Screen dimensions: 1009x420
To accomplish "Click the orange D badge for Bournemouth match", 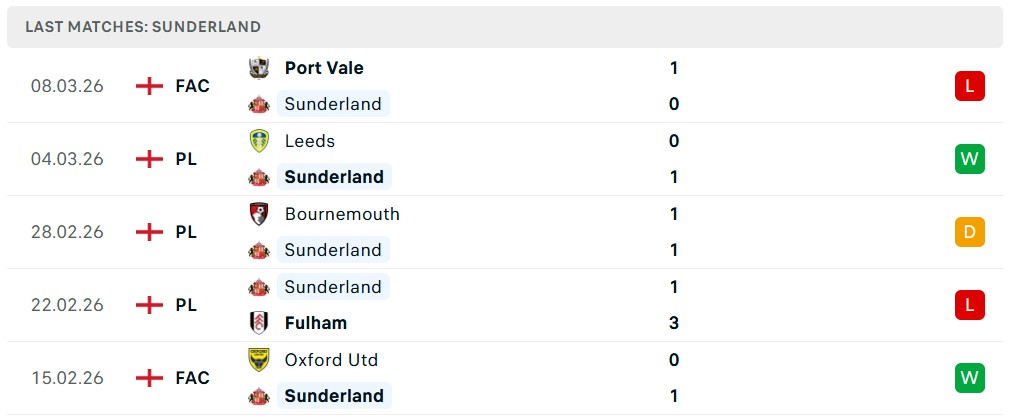I will 969,232.
